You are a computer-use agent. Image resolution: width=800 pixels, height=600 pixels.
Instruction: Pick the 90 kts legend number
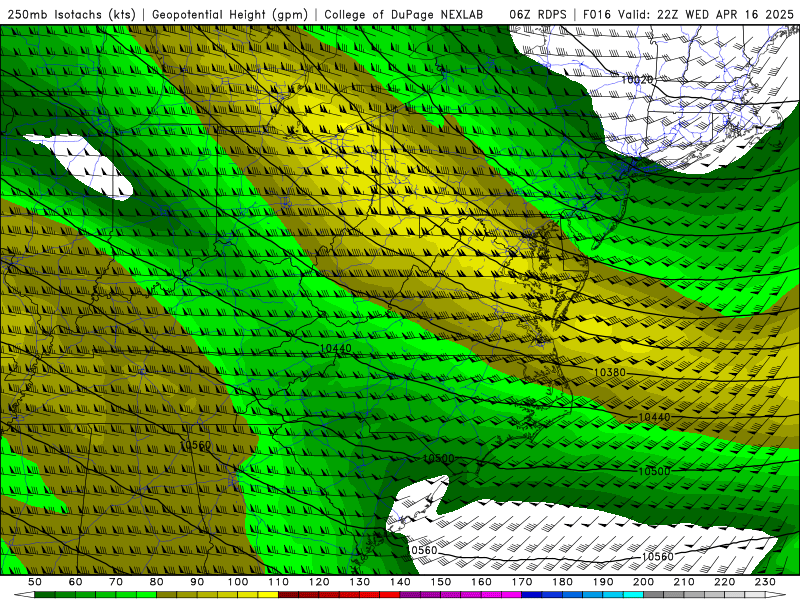tap(197, 582)
